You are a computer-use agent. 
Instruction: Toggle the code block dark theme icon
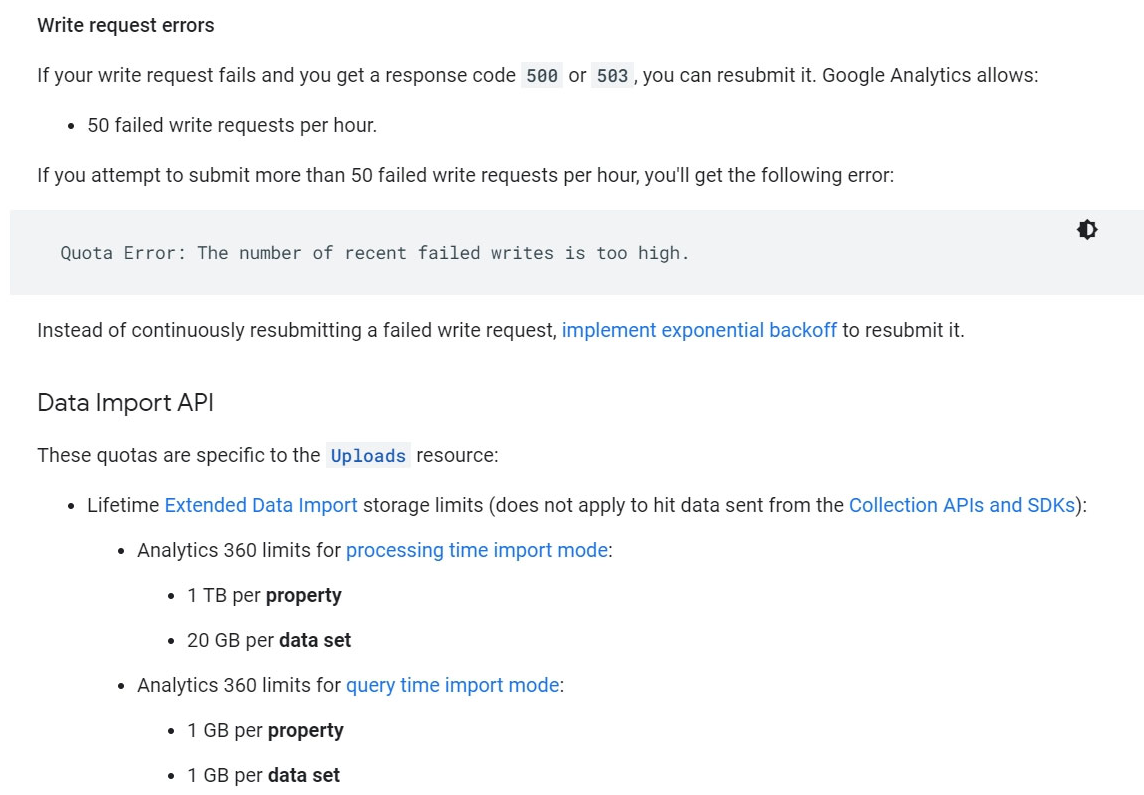pyautogui.click(x=1087, y=230)
